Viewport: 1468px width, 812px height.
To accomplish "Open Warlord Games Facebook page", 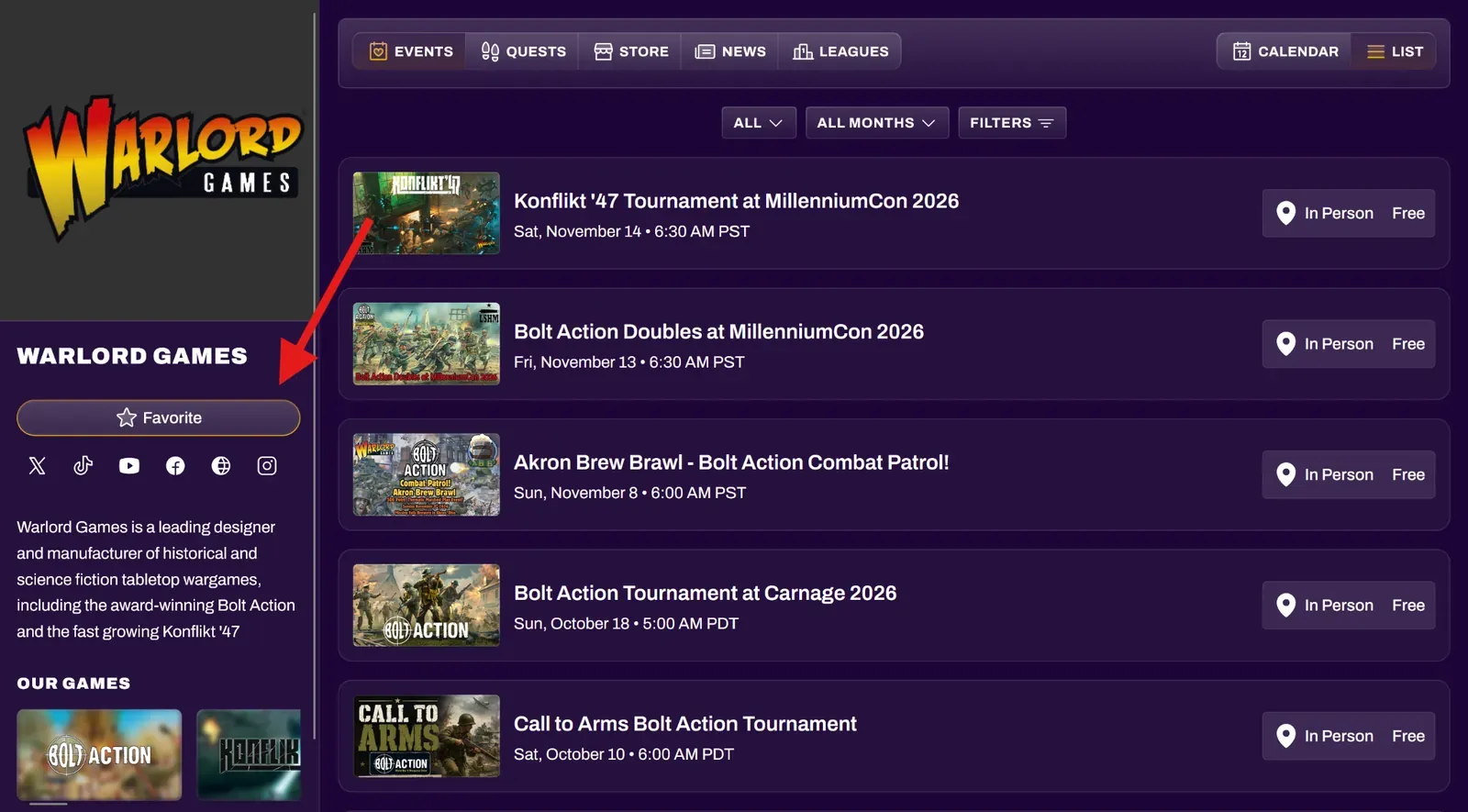I will [x=175, y=466].
